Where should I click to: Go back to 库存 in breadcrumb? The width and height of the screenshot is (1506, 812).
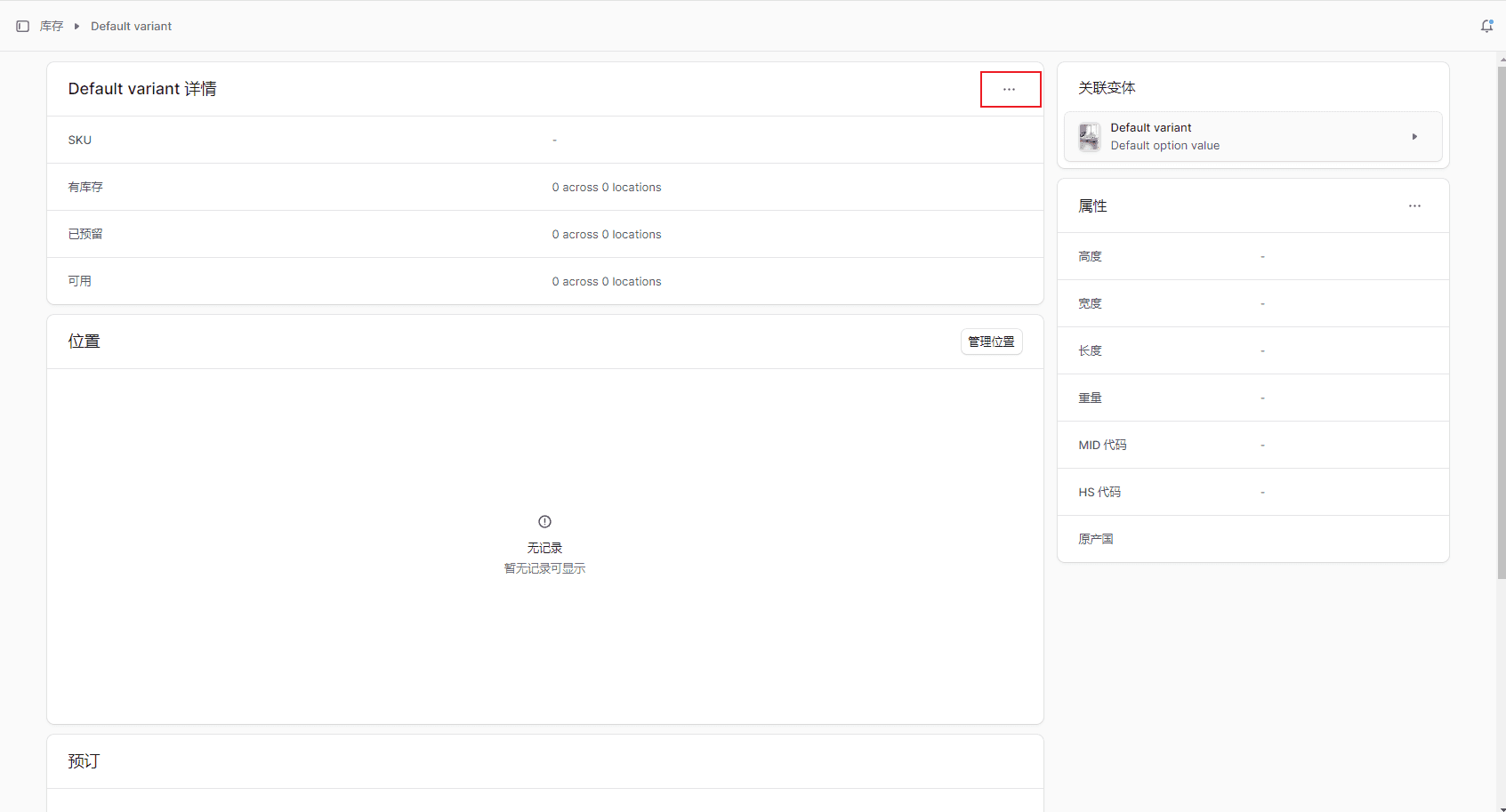click(x=52, y=27)
